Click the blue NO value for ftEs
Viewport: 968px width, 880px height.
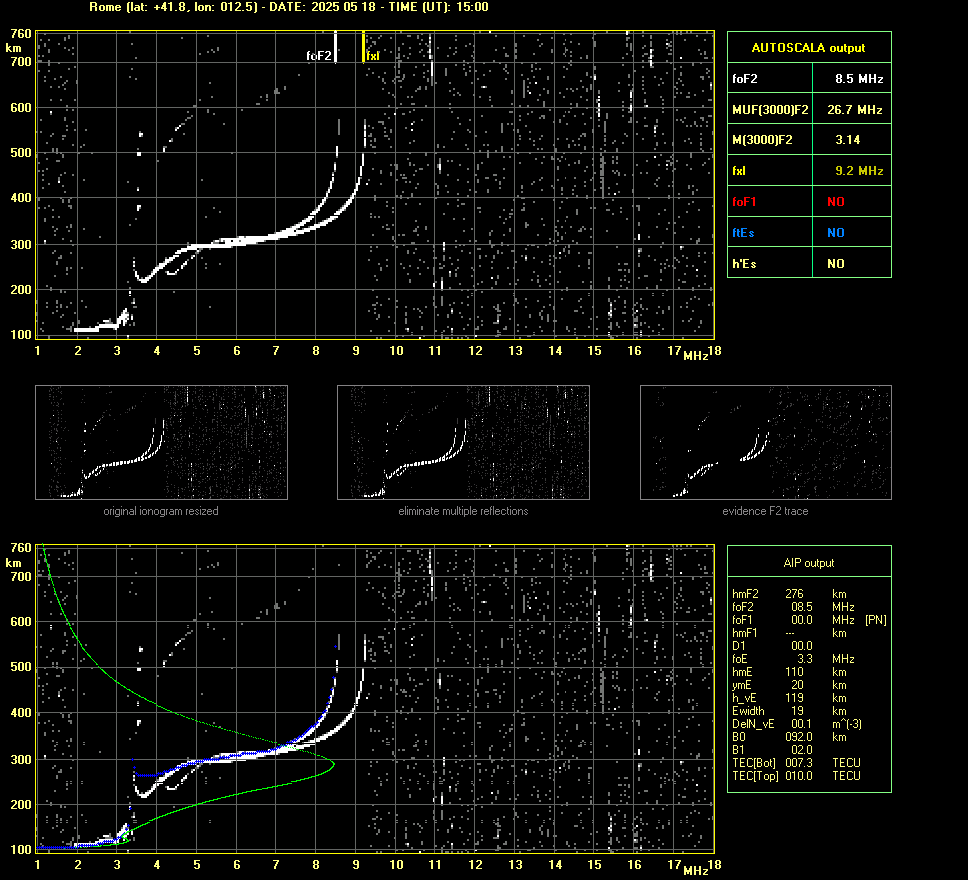[836, 233]
